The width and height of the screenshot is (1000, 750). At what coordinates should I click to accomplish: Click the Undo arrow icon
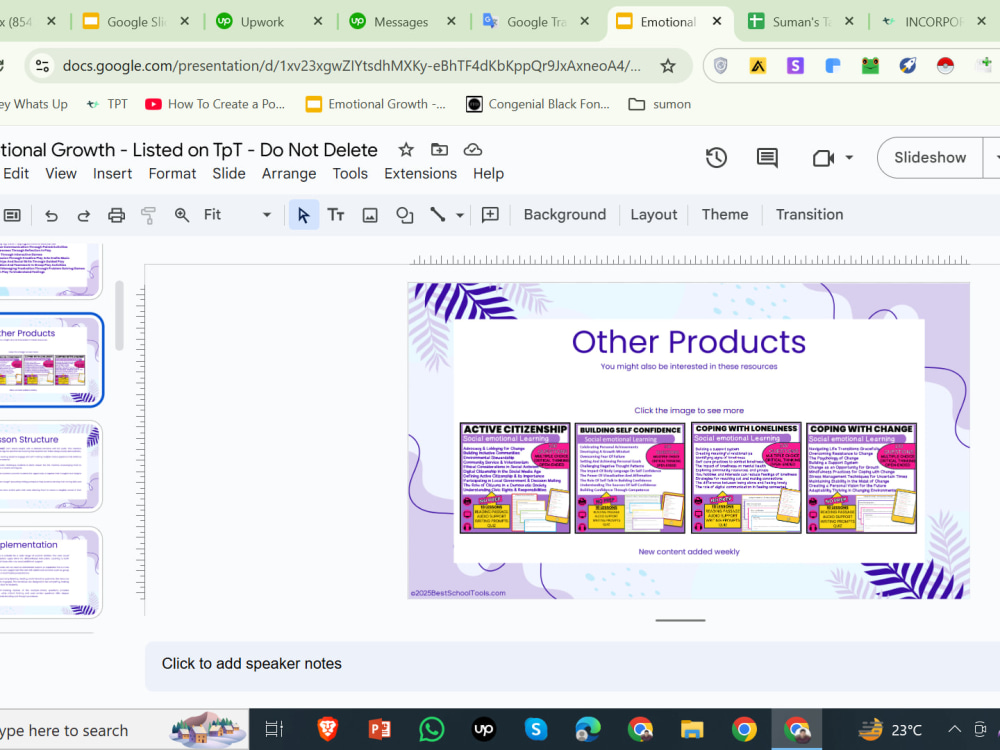51,216
